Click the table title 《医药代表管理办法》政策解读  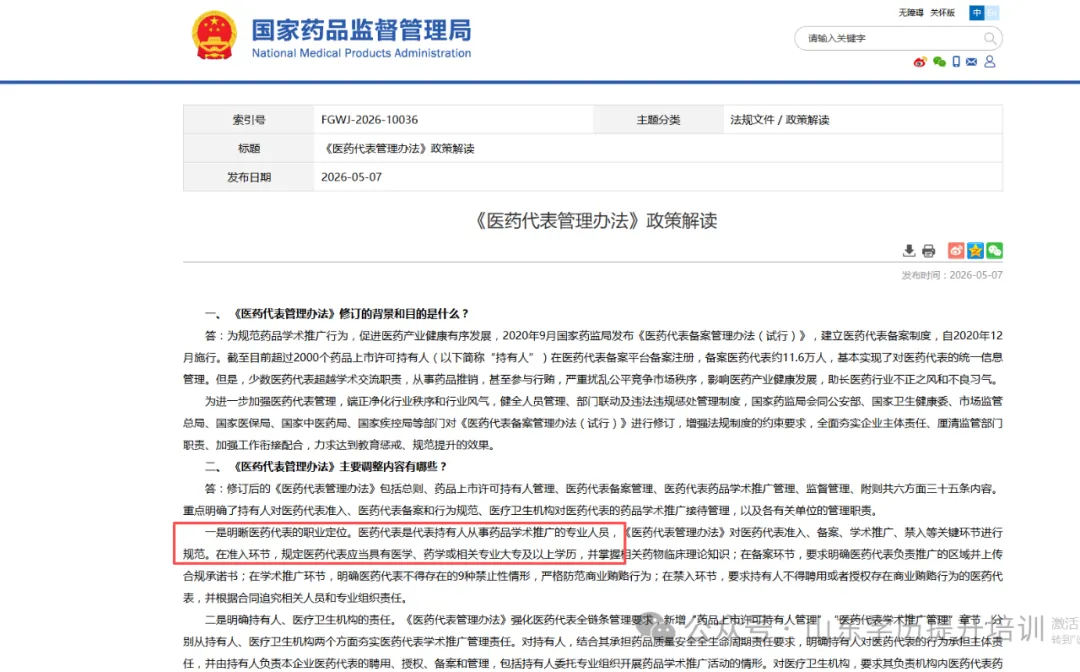click(397, 149)
